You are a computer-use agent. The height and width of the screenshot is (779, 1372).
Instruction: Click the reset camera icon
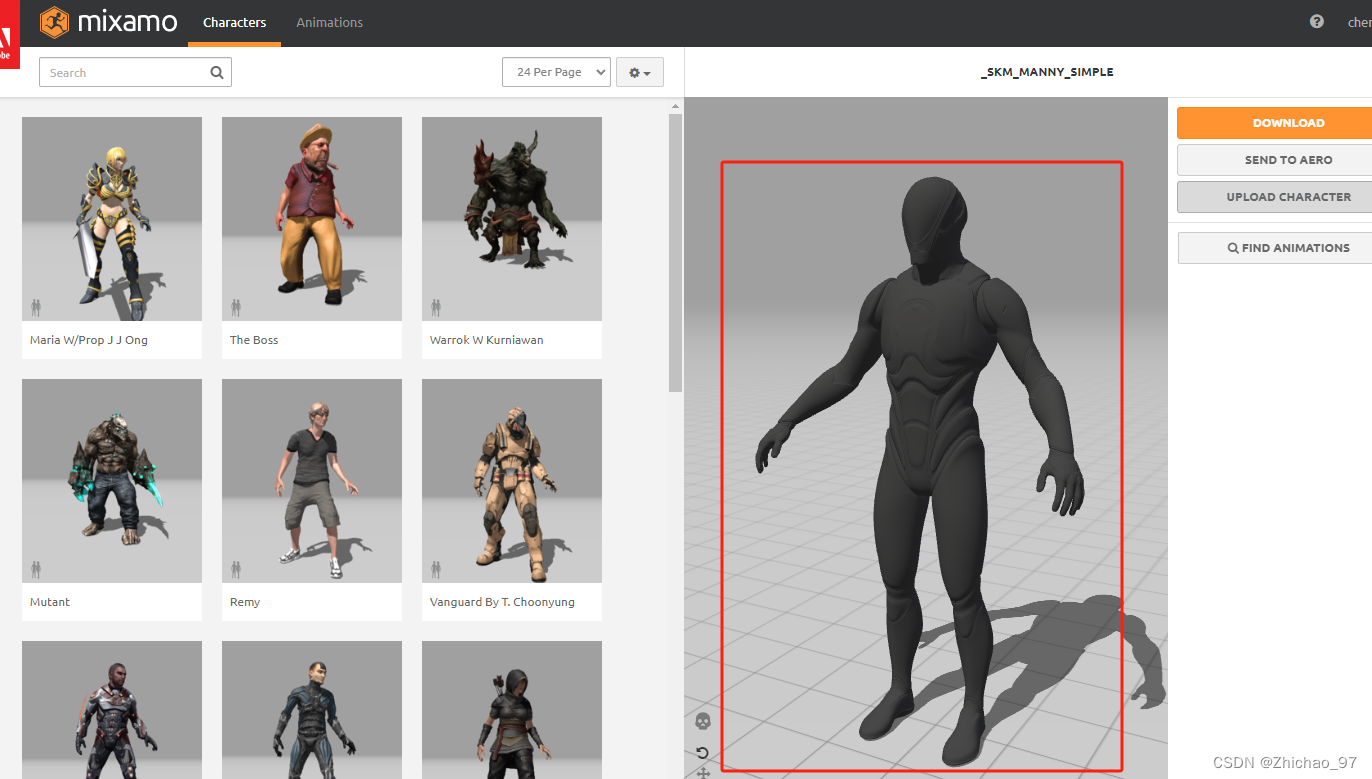pos(703,753)
